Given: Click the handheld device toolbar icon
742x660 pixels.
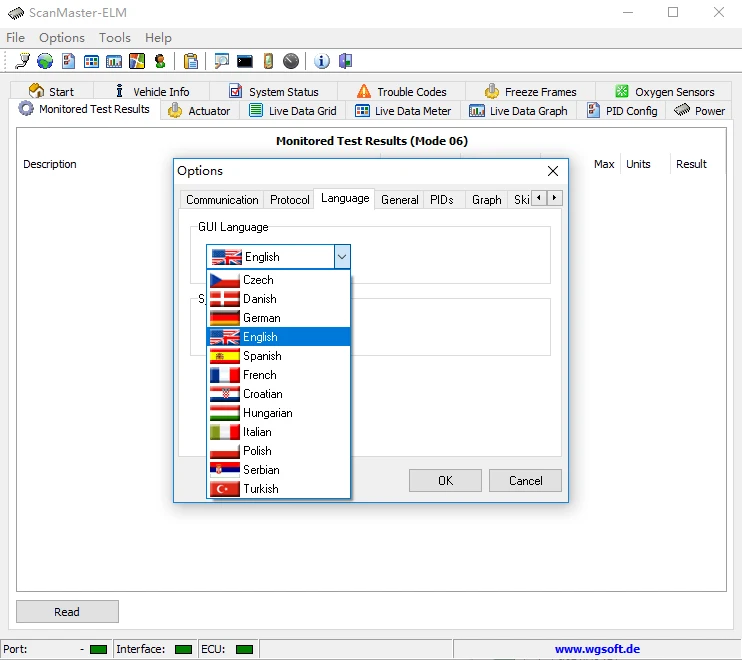Looking at the screenshot, I should pyautogui.click(x=268, y=61).
